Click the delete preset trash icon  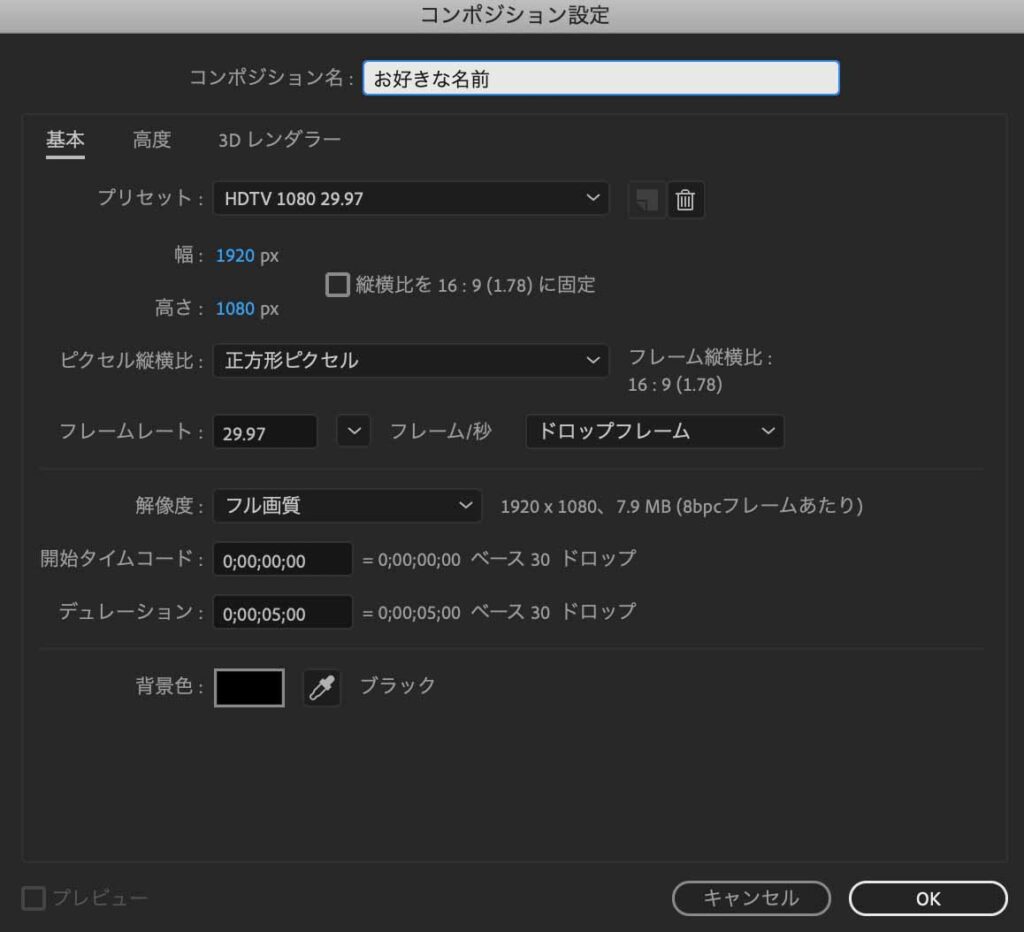click(x=685, y=200)
